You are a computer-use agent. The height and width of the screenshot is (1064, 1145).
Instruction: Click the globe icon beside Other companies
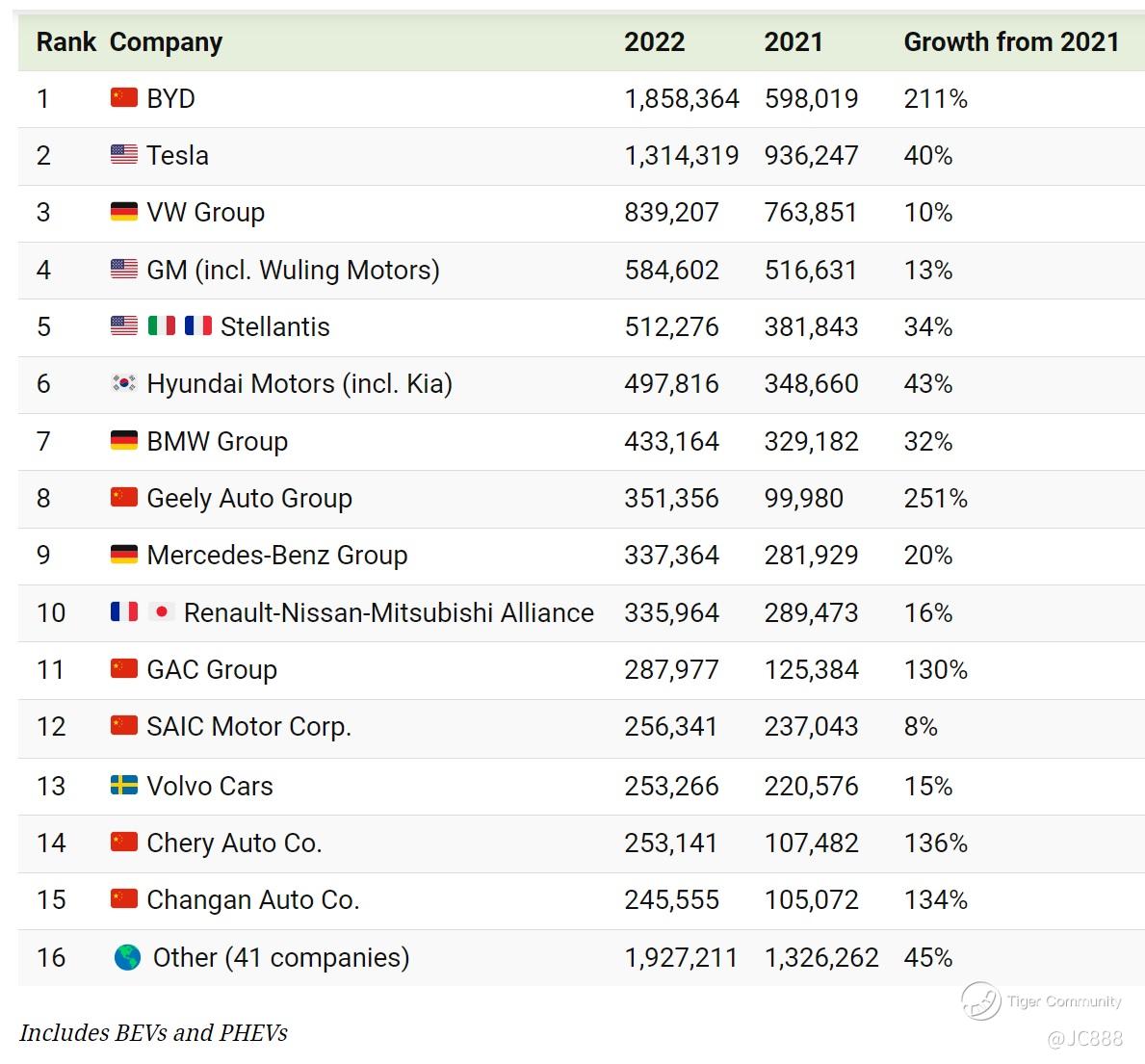(x=128, y=957)
